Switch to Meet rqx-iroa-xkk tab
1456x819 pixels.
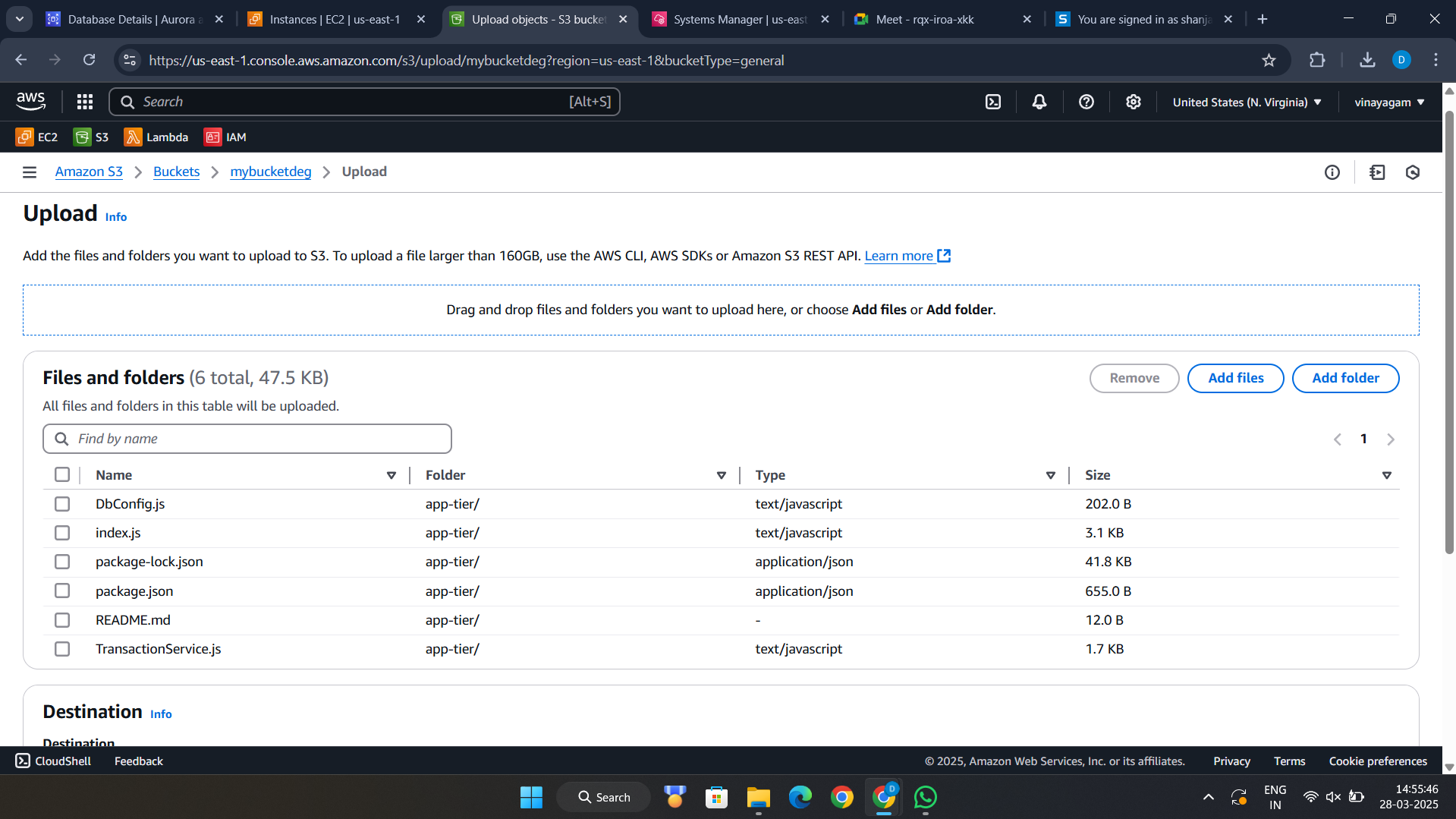pyautogui.click(x=943, y=19)
